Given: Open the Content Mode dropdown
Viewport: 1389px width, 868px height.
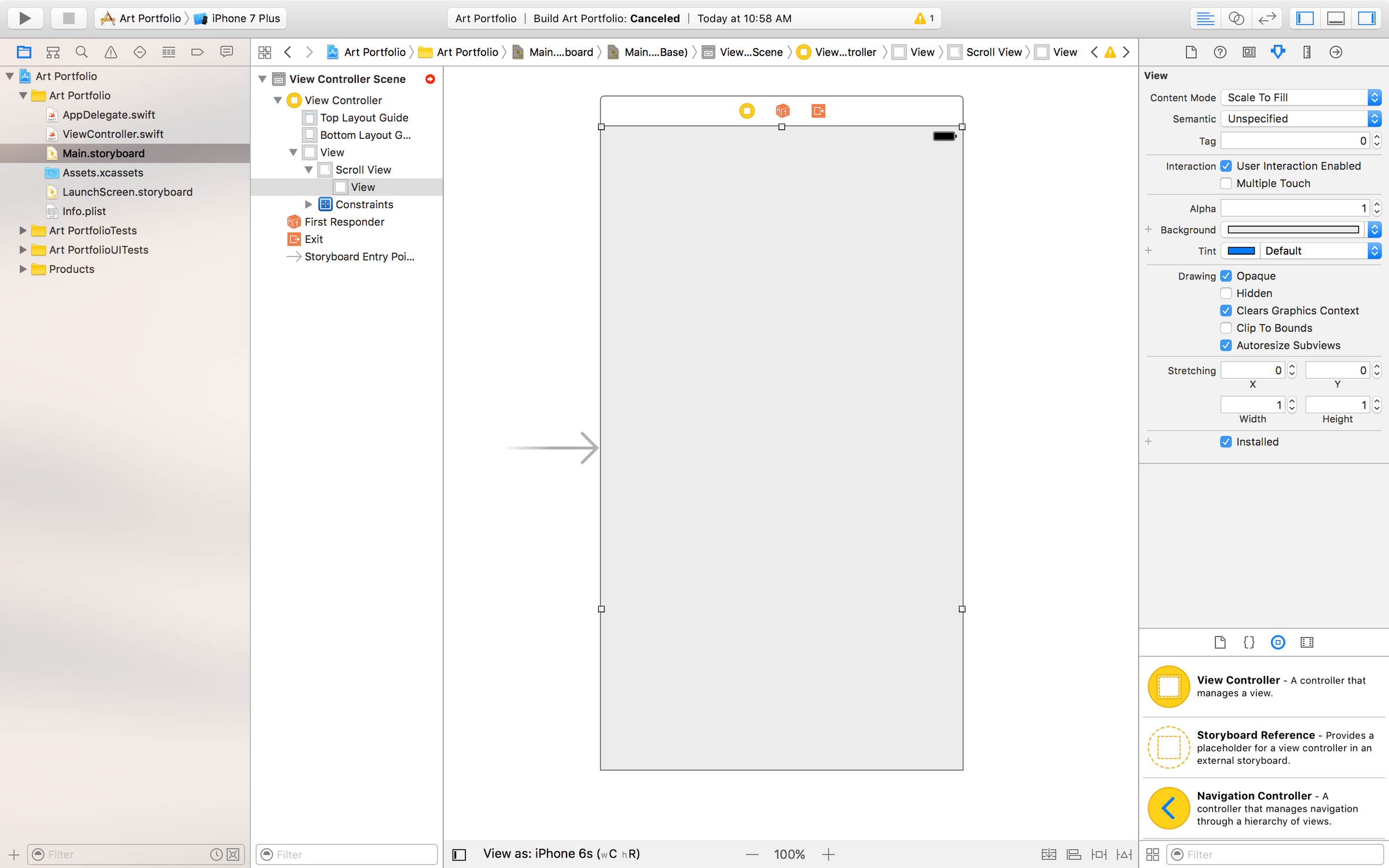Looking at the screenshot, I should [x=1301, y=97].
